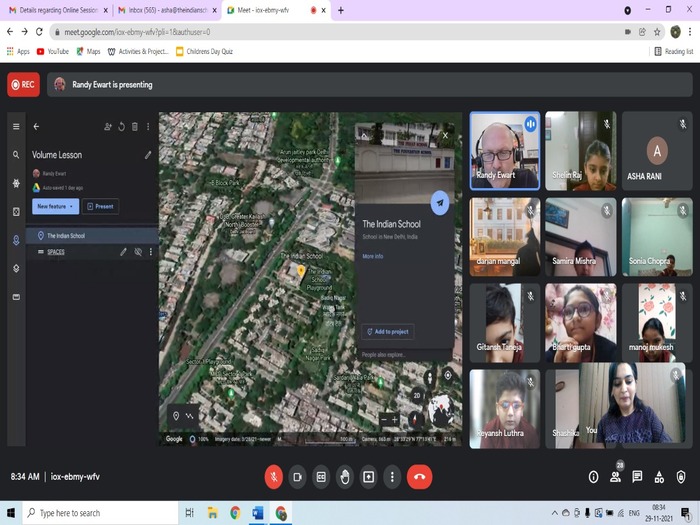Open YouTube bookmark
700x525 pixels.
click(x=53, y=51)
